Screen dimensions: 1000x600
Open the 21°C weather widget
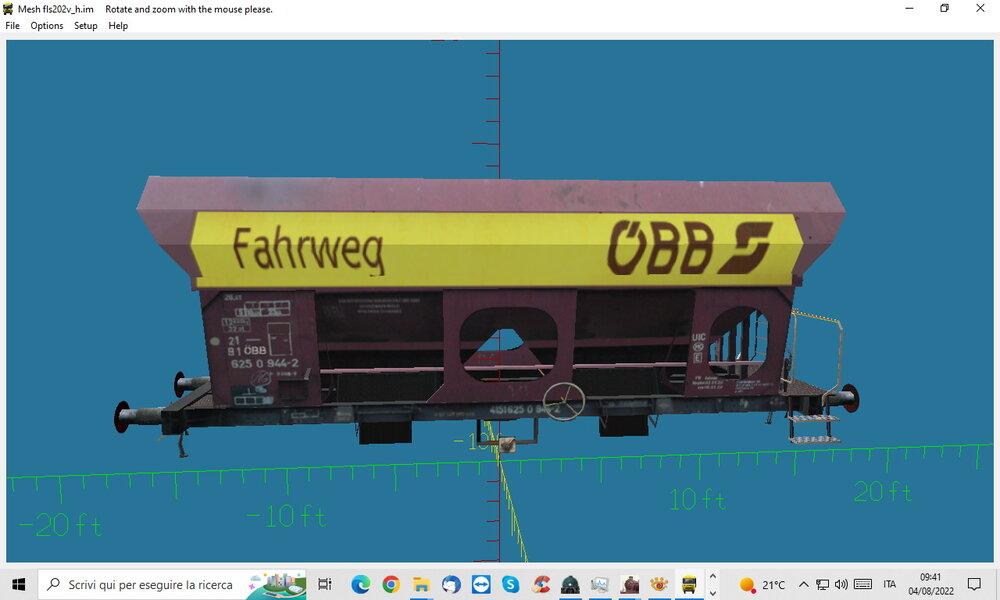[x=762, y=585]
